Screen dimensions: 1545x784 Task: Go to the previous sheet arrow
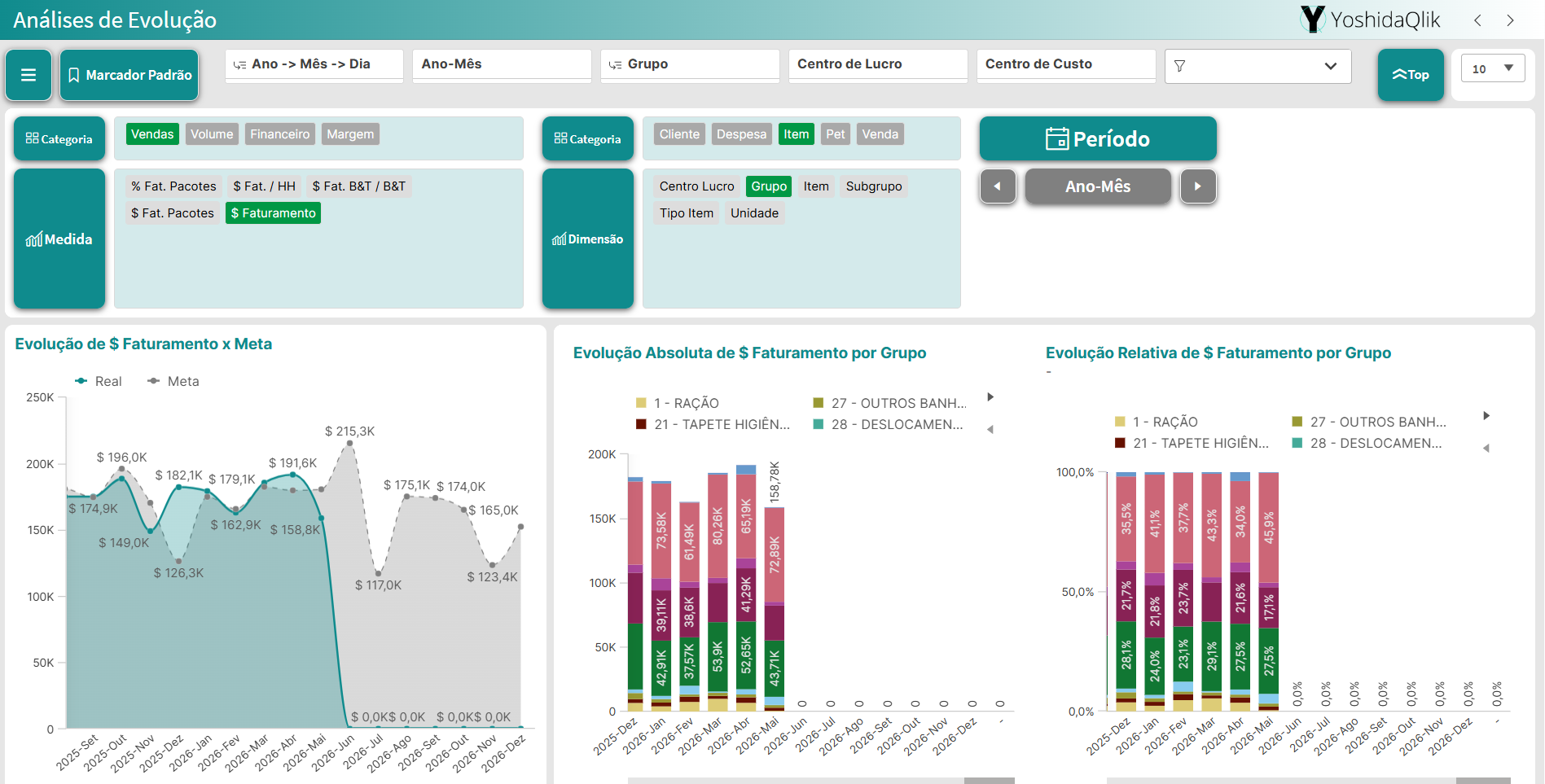pos(1477,20)
